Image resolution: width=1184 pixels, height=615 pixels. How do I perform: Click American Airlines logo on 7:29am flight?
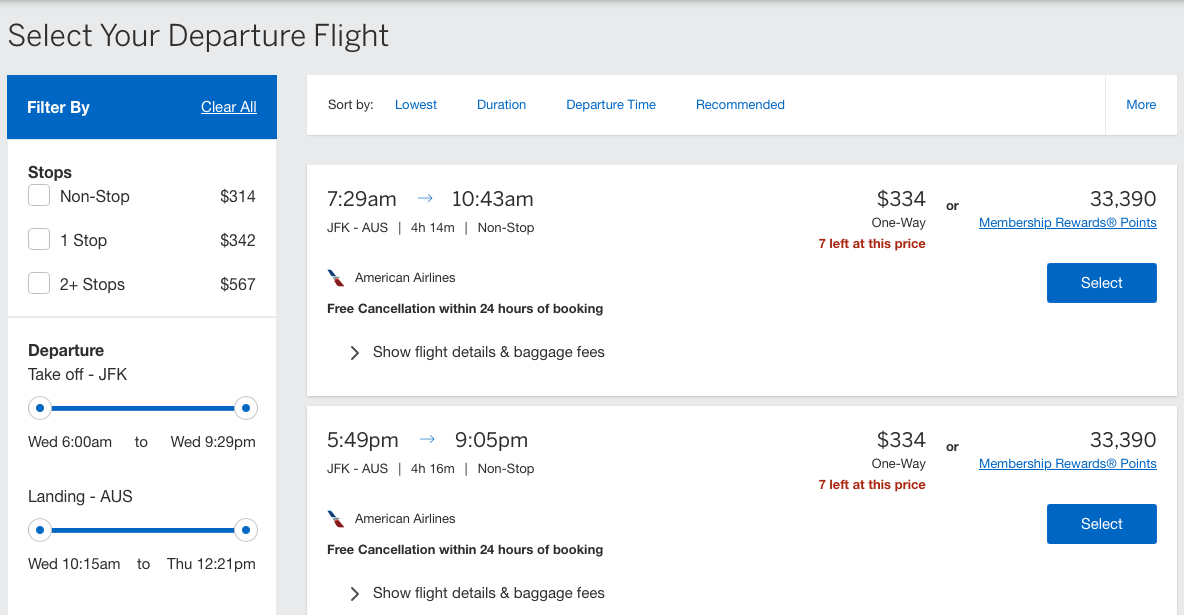pyautogui.click(x=336, y=278)
